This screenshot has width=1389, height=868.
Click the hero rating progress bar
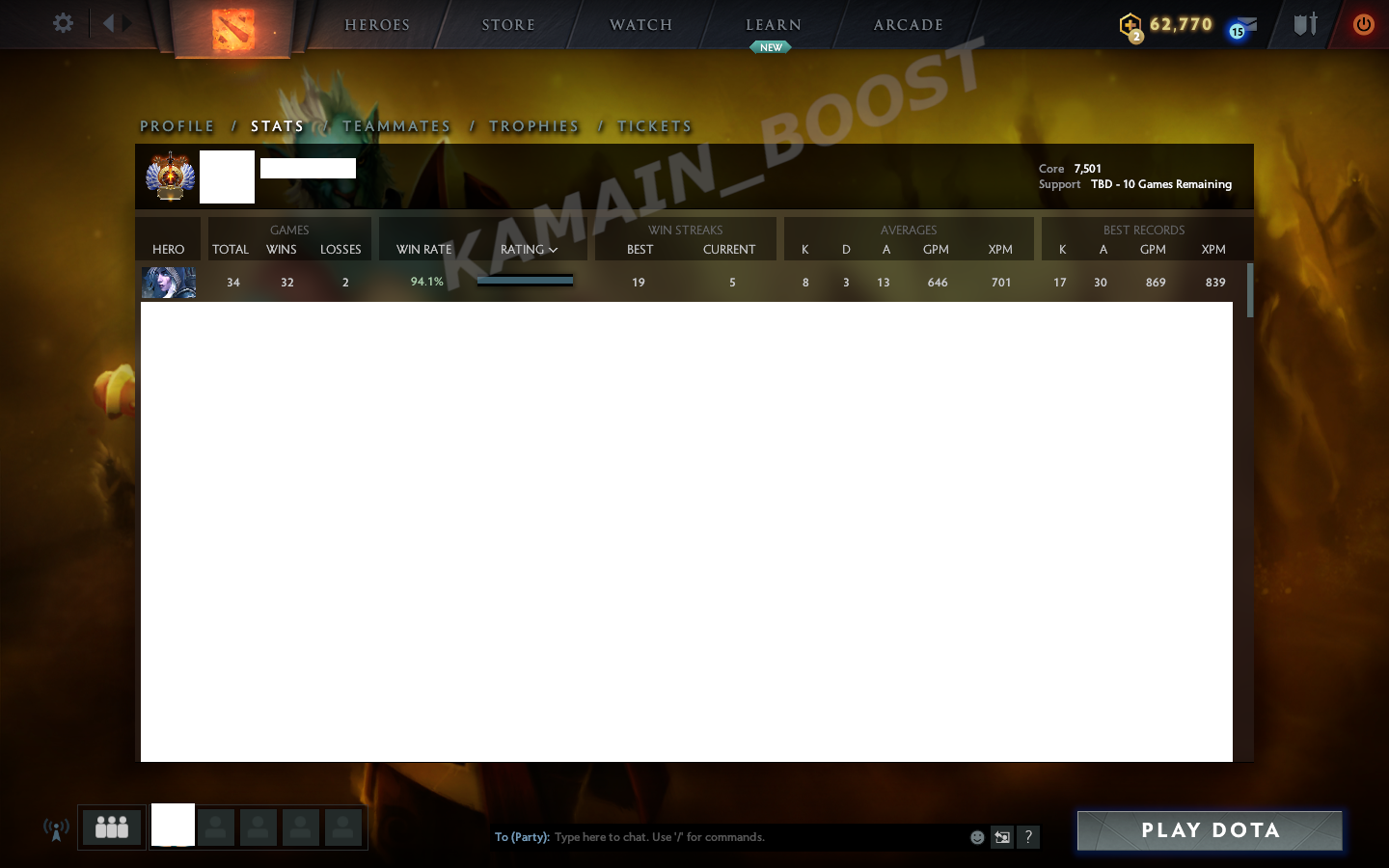click(525, 282)
